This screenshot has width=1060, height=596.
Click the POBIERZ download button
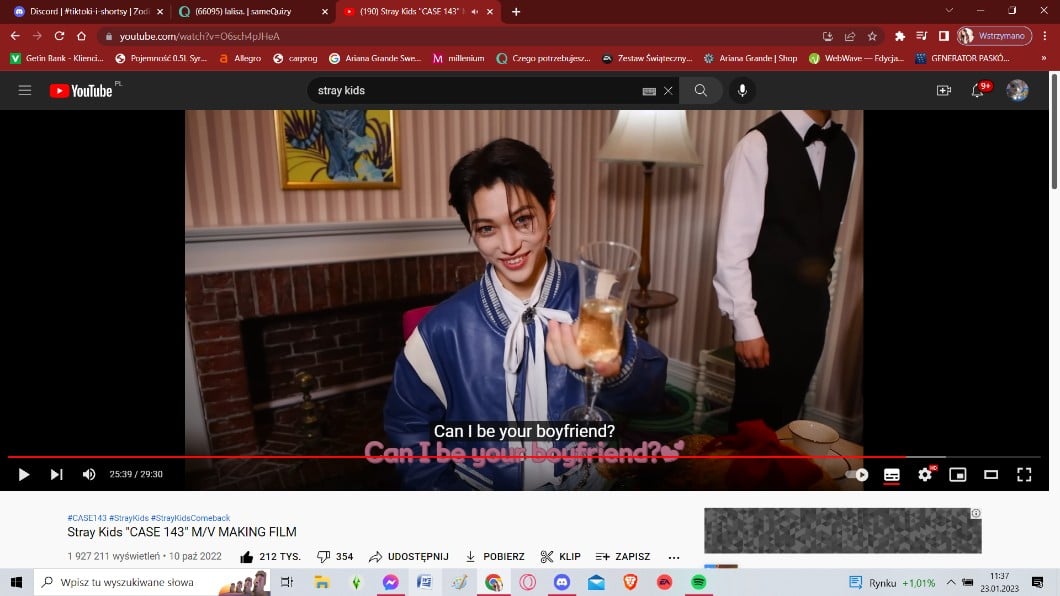[495, 556]
